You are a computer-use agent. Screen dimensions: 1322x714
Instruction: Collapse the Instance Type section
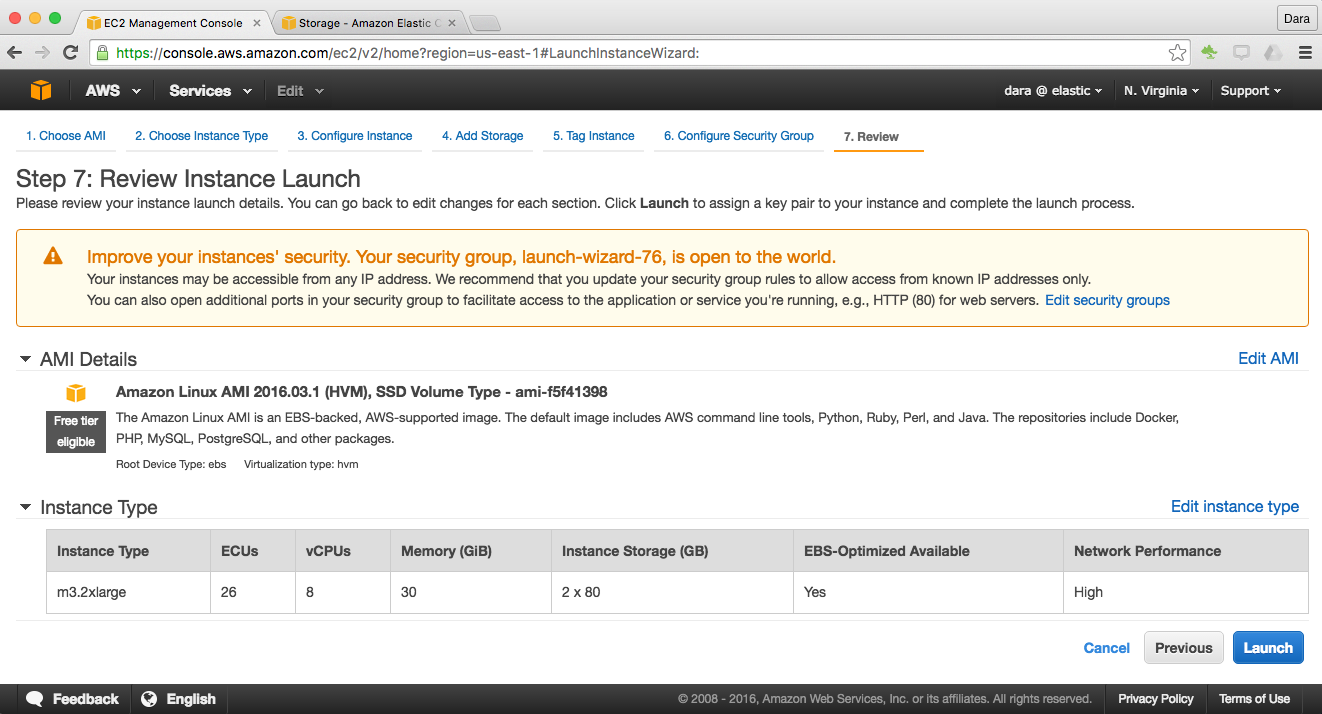(26, 507)
